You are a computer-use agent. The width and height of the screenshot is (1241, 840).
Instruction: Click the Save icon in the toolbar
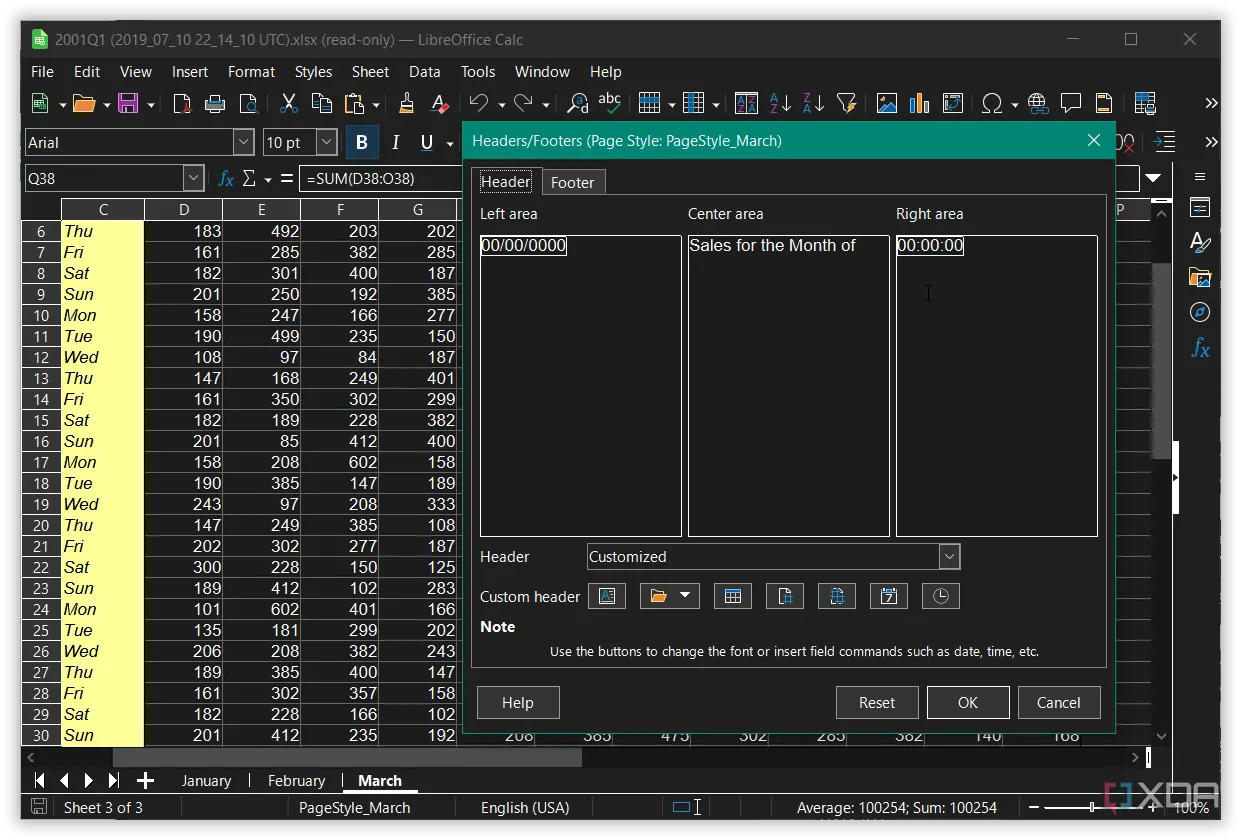(128, 104)
